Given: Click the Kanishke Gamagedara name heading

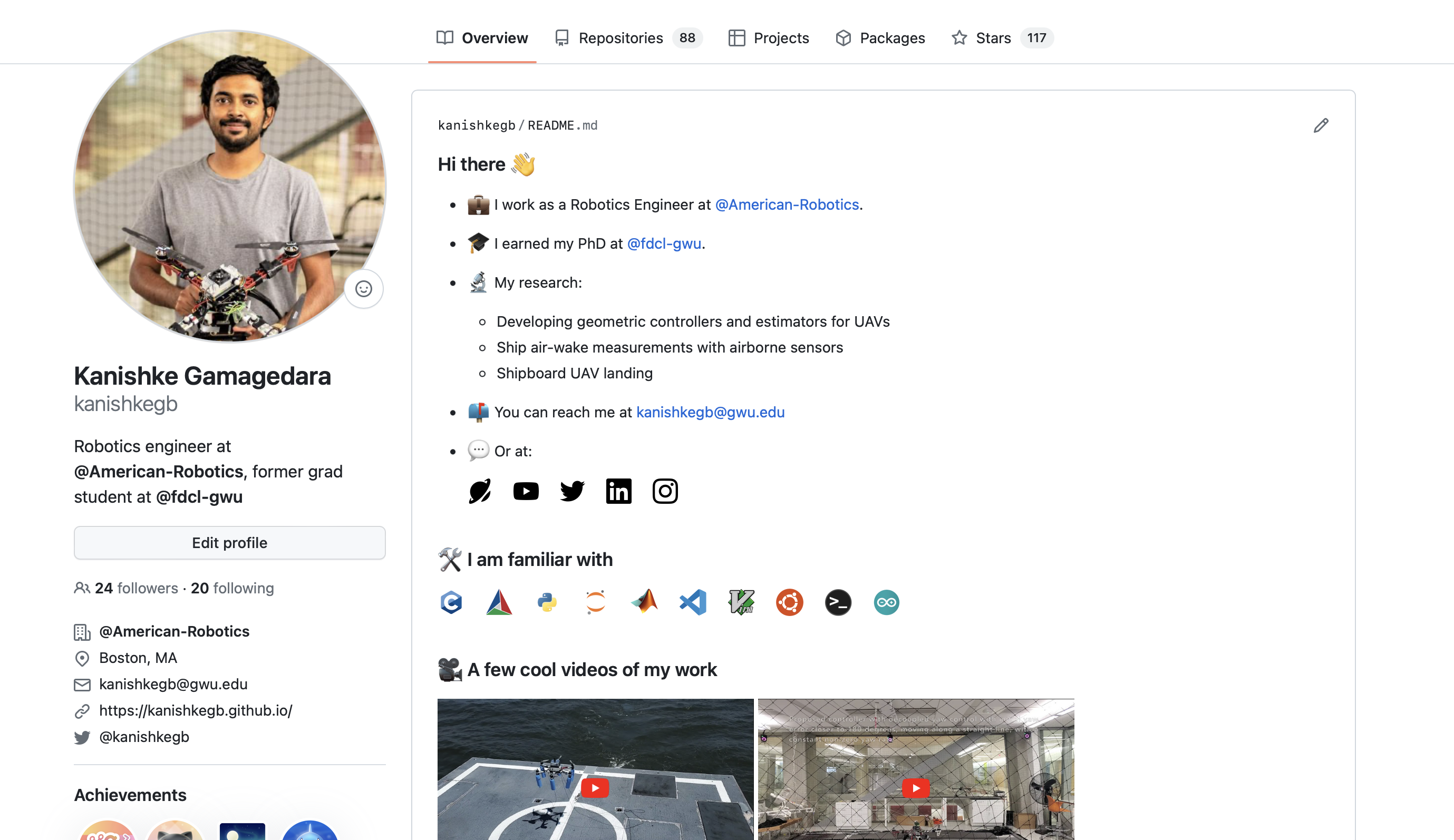Looking at the screenshot, I should pos(202,376).
